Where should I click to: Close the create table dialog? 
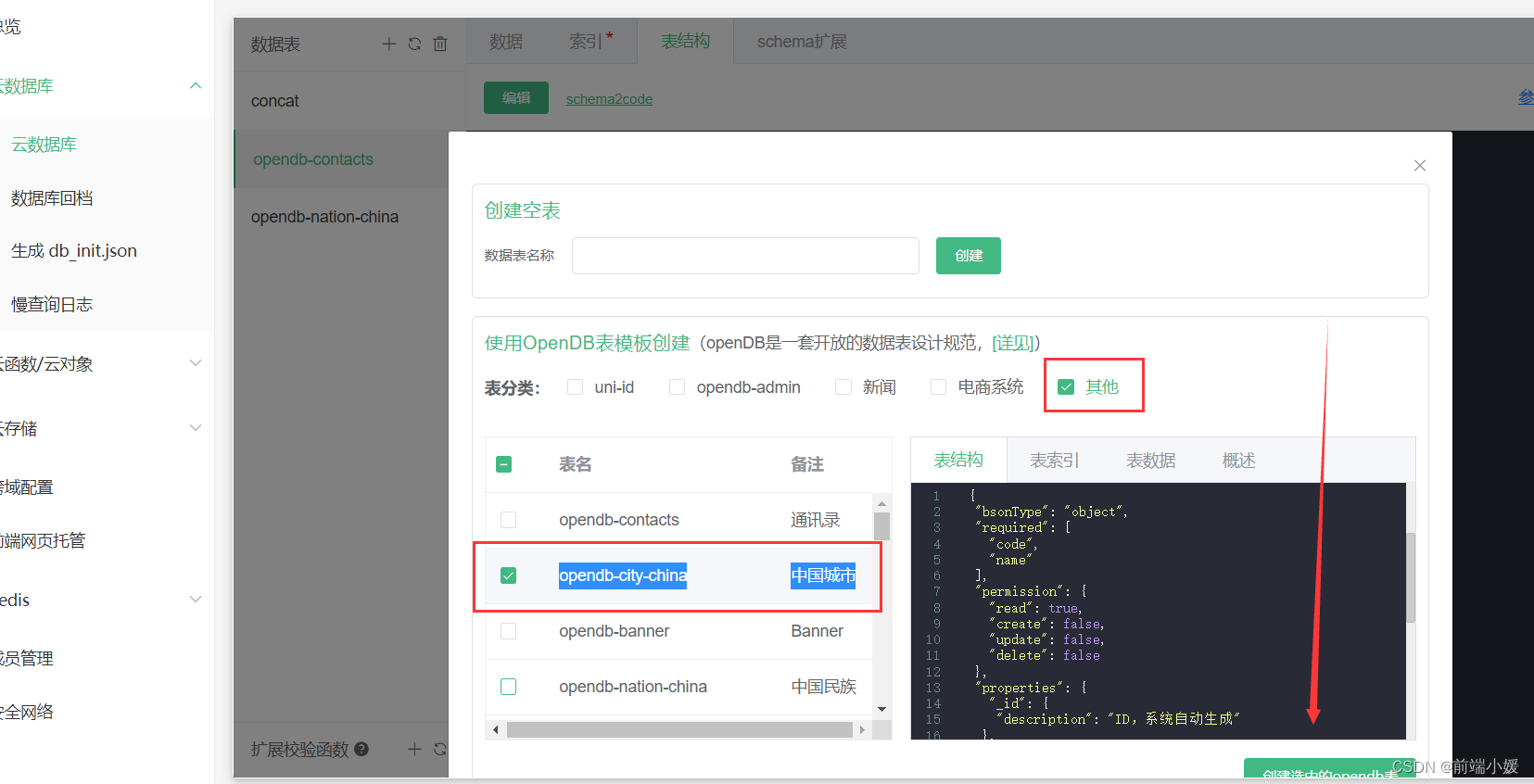[x=1419, y=165]
